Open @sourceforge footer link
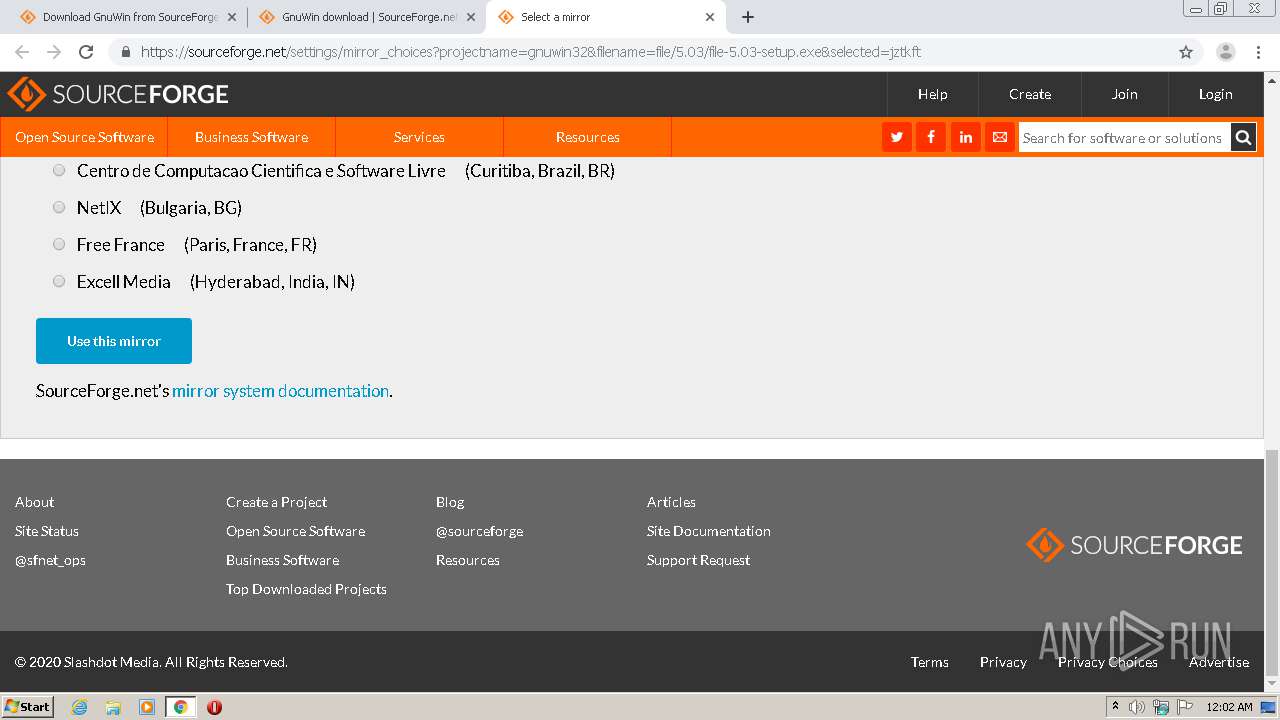Image resolution: width=1280 pixels, height=720 pixels. click(479, 531)
